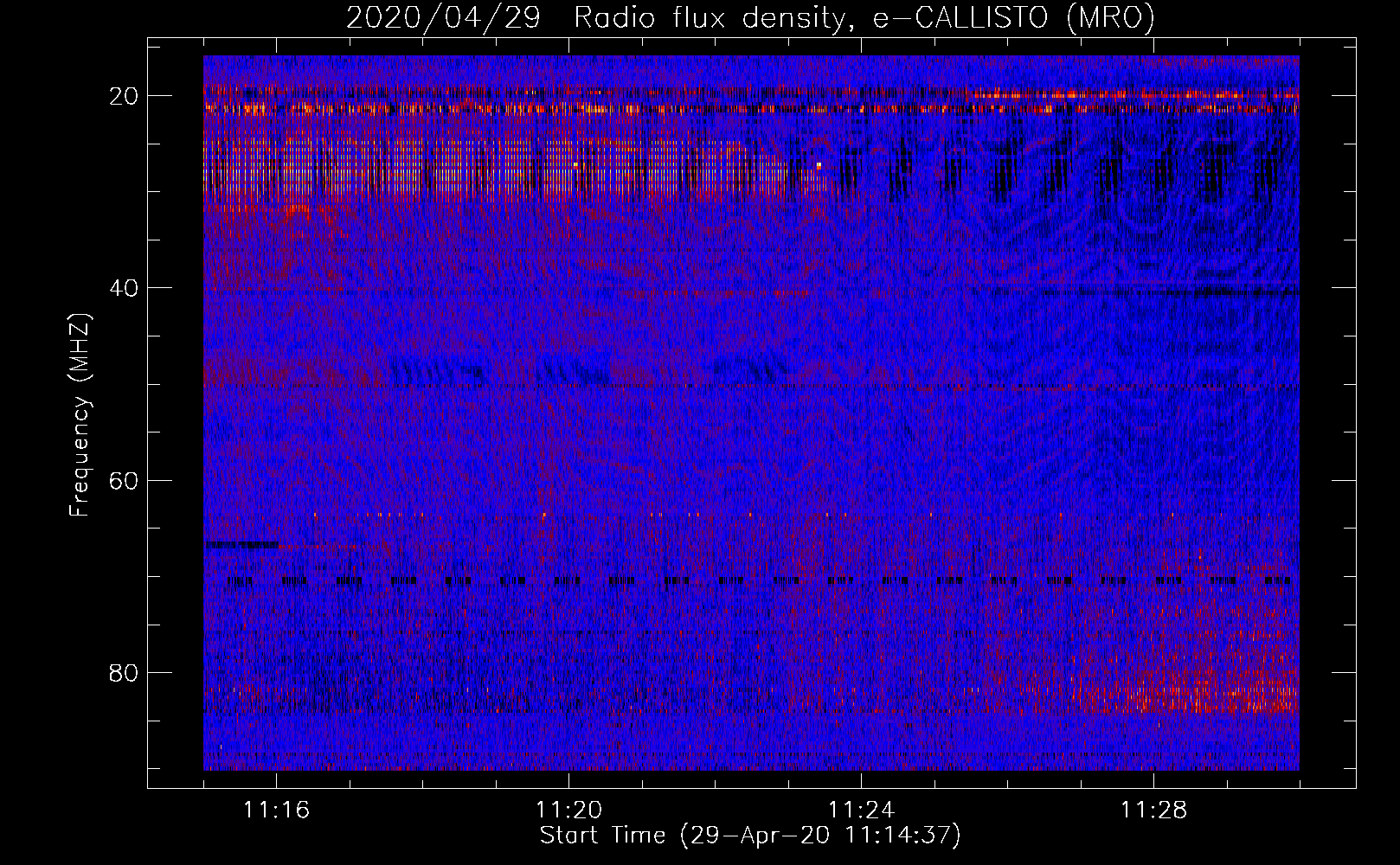Select the 11:16 time tick label
The width and height of the screenshot is (1400, 865).
tap(276, 810)
